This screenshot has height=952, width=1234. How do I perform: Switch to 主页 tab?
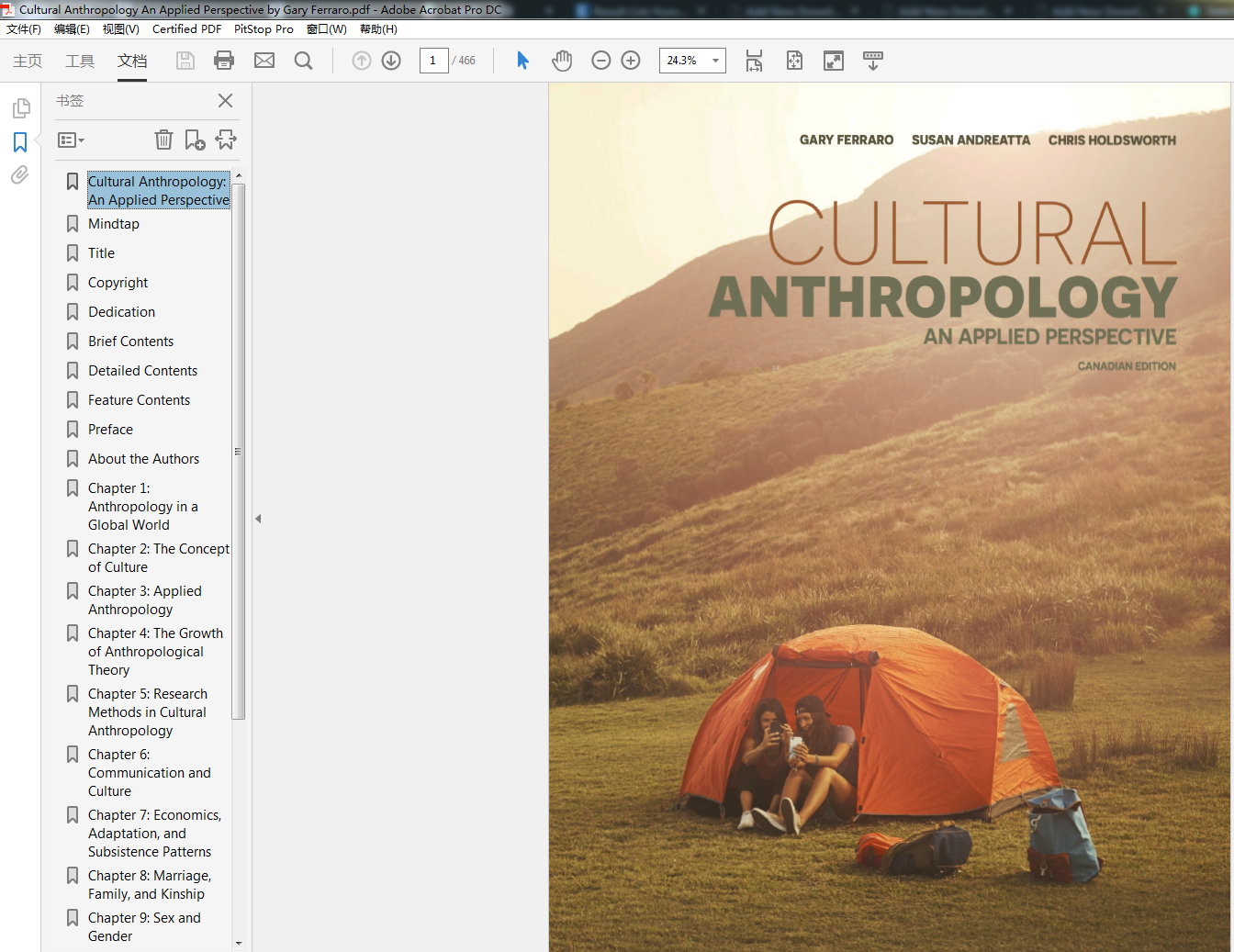[x=28, y=61]
